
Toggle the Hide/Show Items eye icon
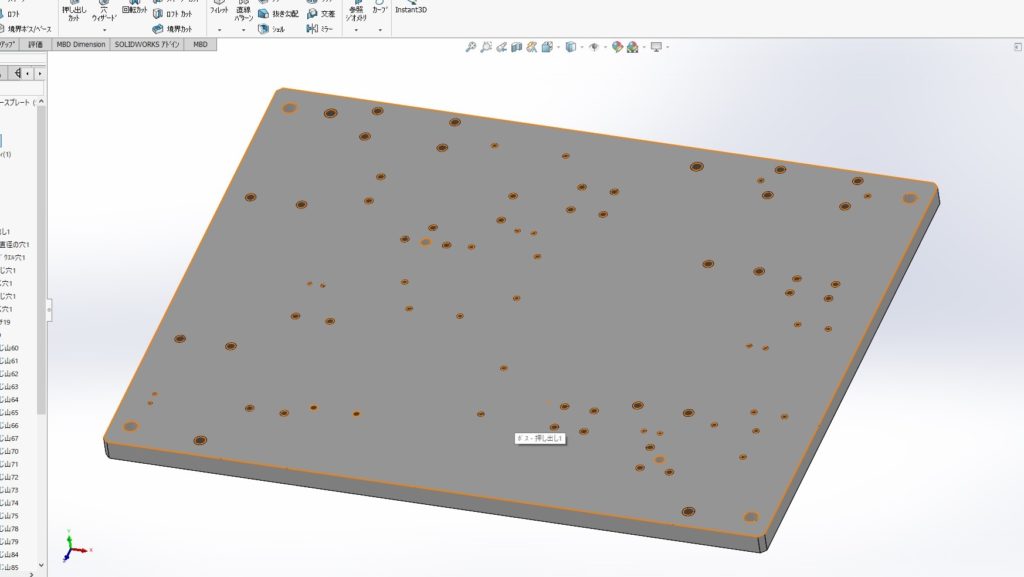point(594,47)
